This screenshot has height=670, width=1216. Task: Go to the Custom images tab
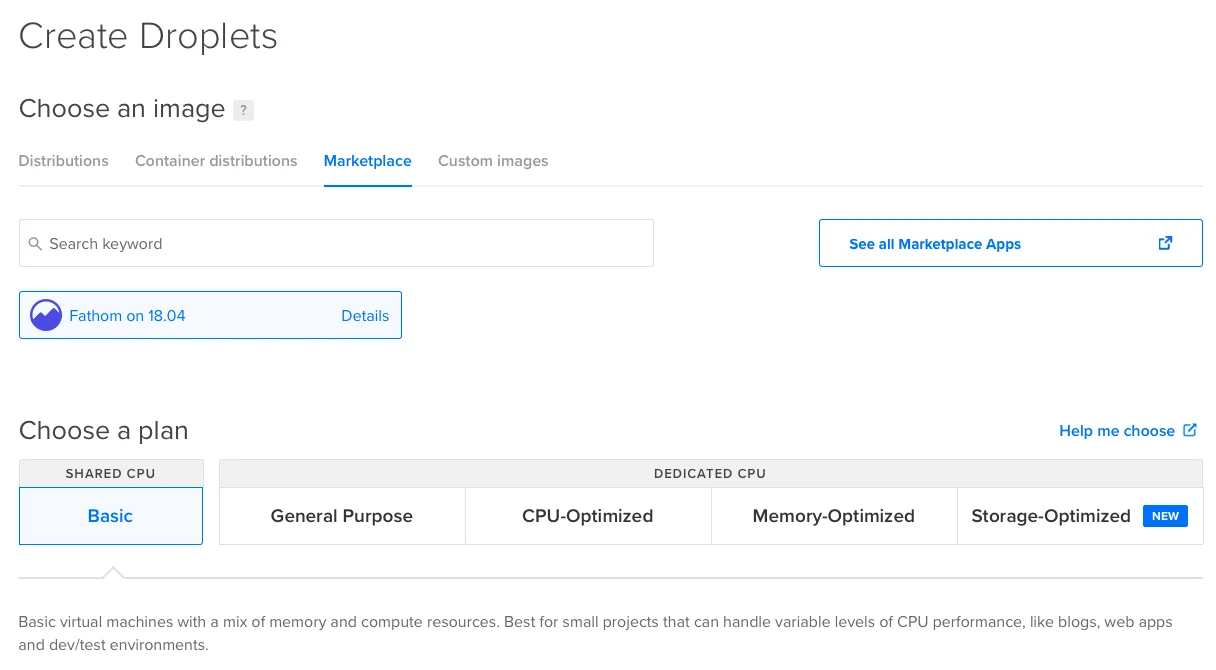(493, 161)
